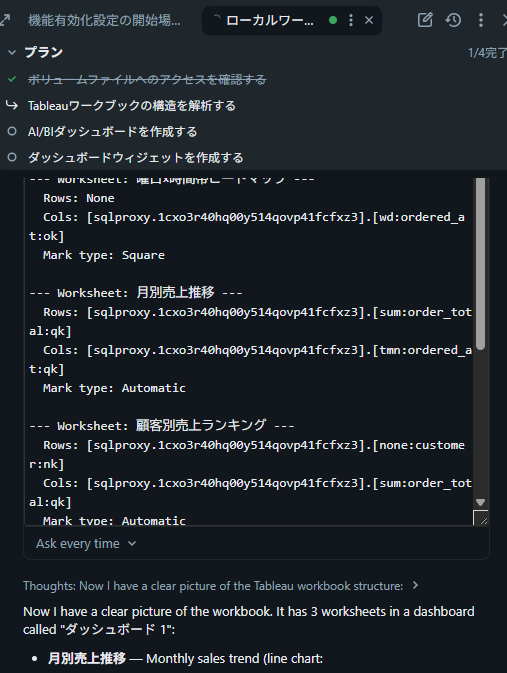Click the new chat compose icon
Screen dimensions: 507x673
[x=425, y=20]
